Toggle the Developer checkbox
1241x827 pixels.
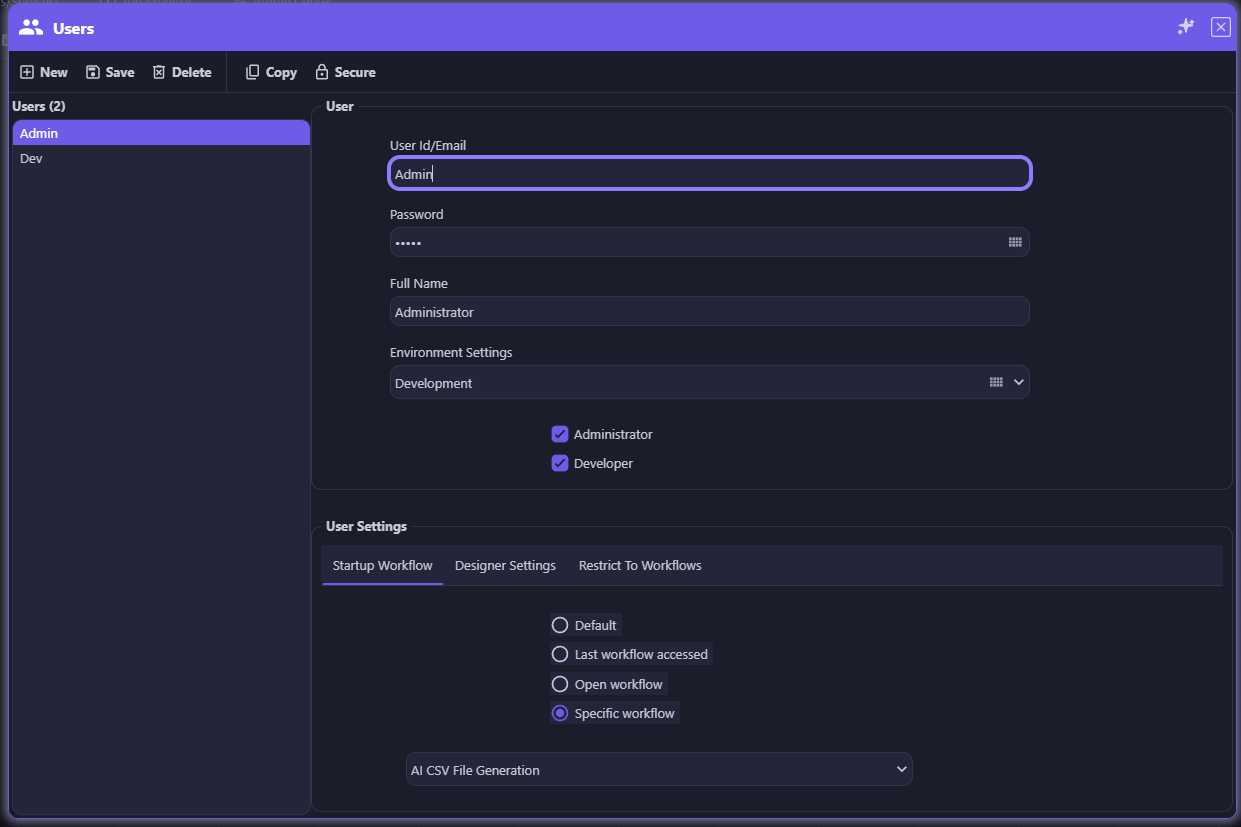(560, 463)
